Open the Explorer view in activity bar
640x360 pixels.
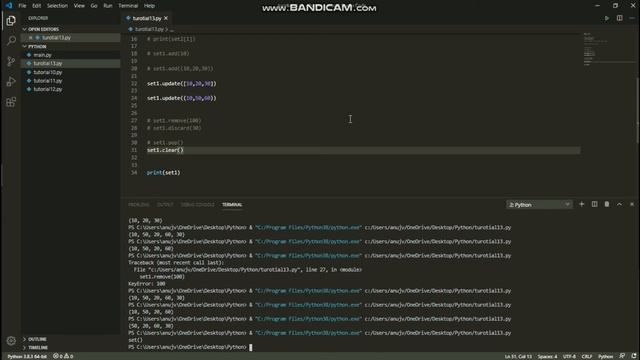11,20
